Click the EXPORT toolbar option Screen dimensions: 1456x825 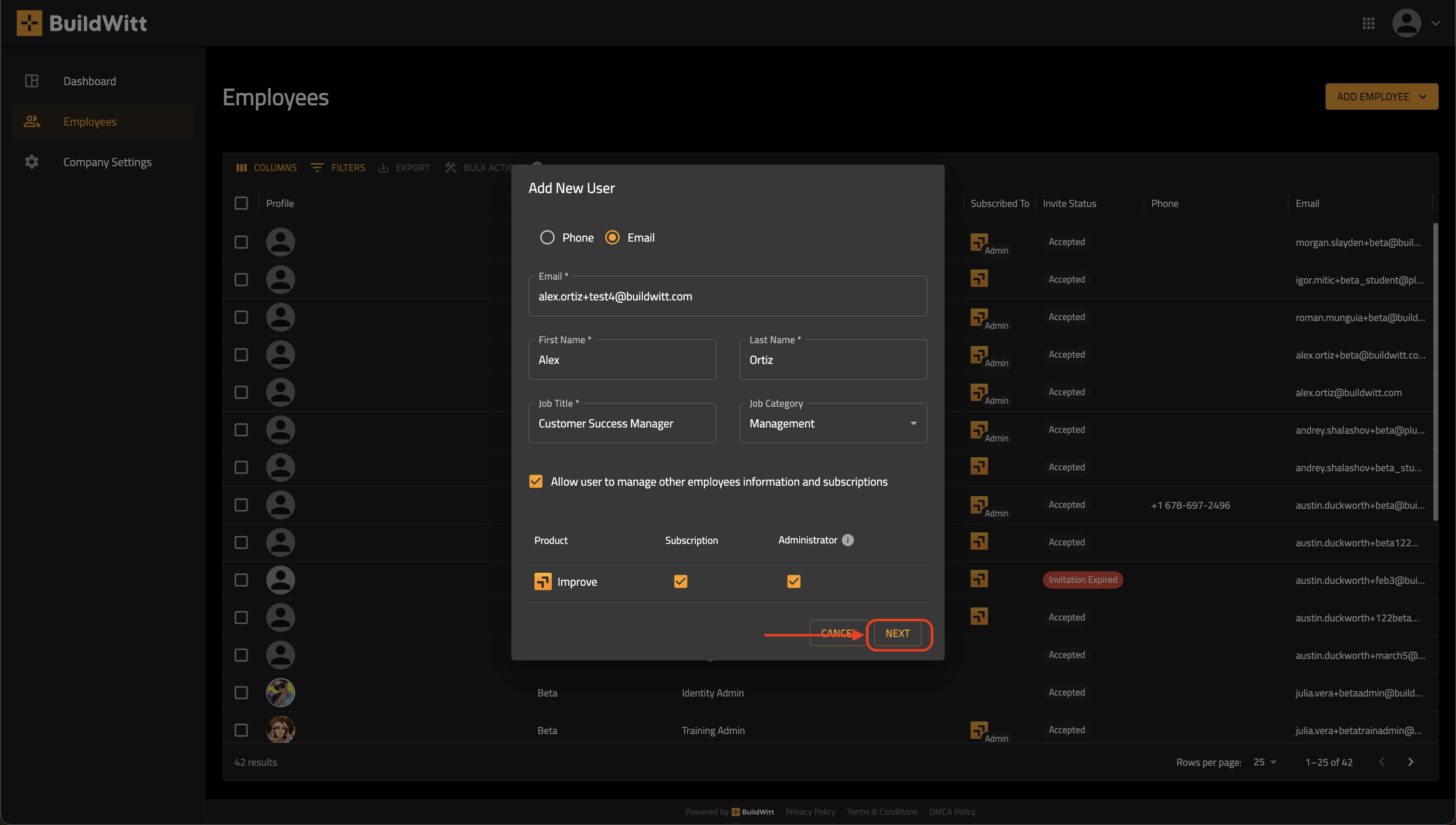point(404,168)
